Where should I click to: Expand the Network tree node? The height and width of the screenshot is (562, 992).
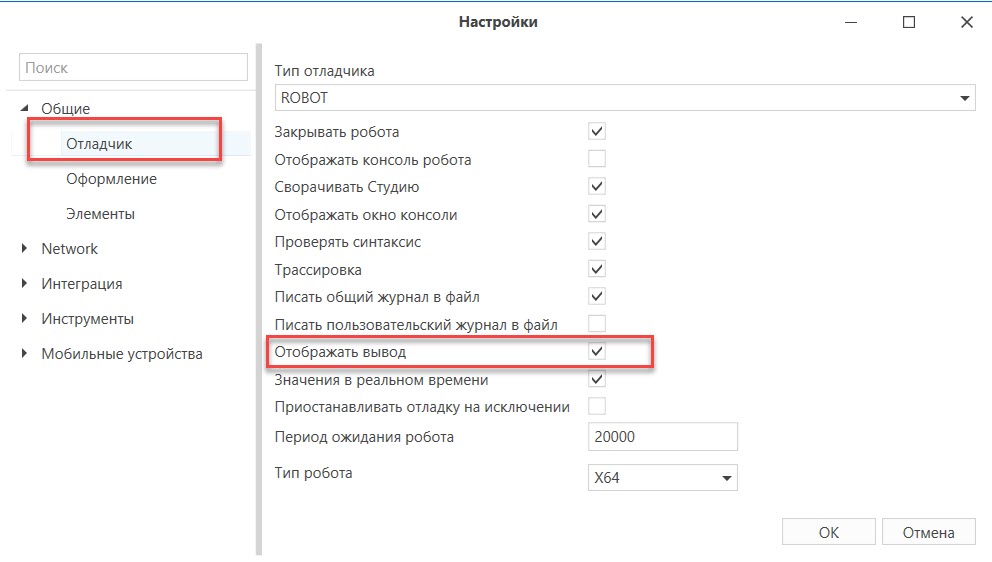point(24,249)
